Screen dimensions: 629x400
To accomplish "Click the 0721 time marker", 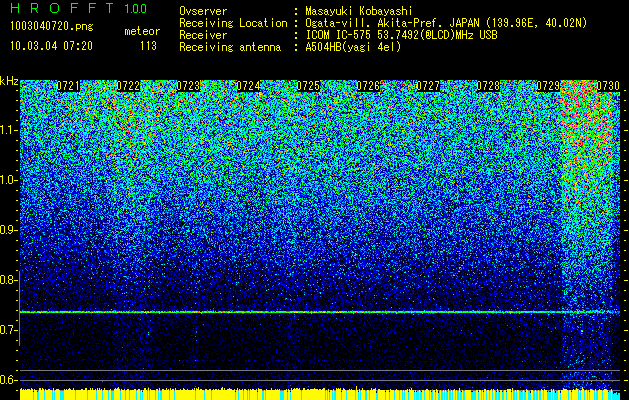I will 68,86.
